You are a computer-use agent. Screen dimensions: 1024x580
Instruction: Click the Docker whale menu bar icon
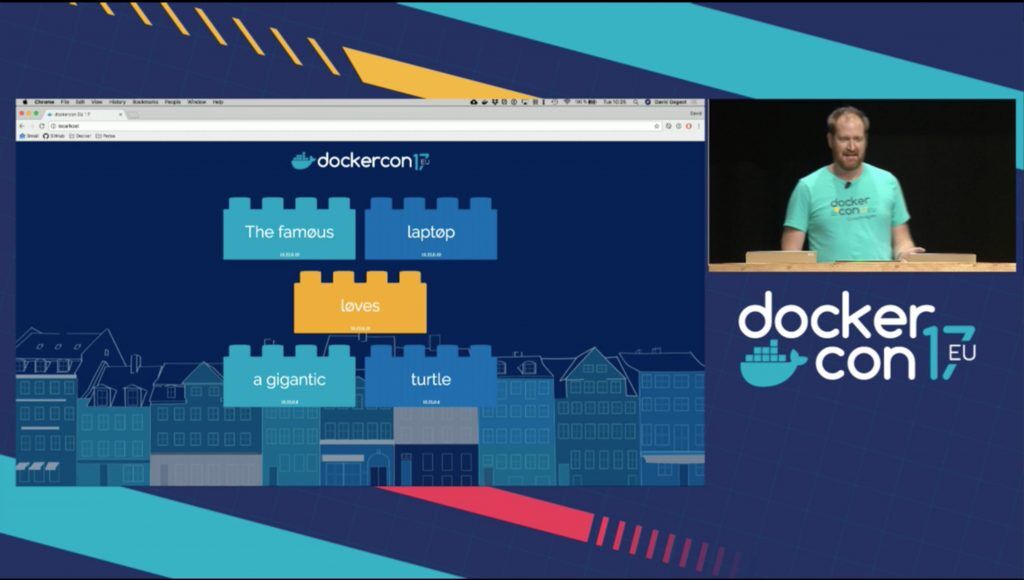485,102
